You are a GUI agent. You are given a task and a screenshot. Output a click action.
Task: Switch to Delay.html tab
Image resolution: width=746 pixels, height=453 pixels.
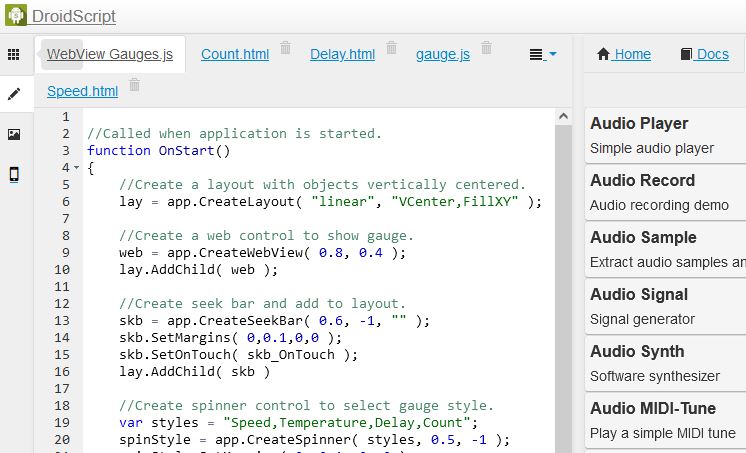(343, 54)
